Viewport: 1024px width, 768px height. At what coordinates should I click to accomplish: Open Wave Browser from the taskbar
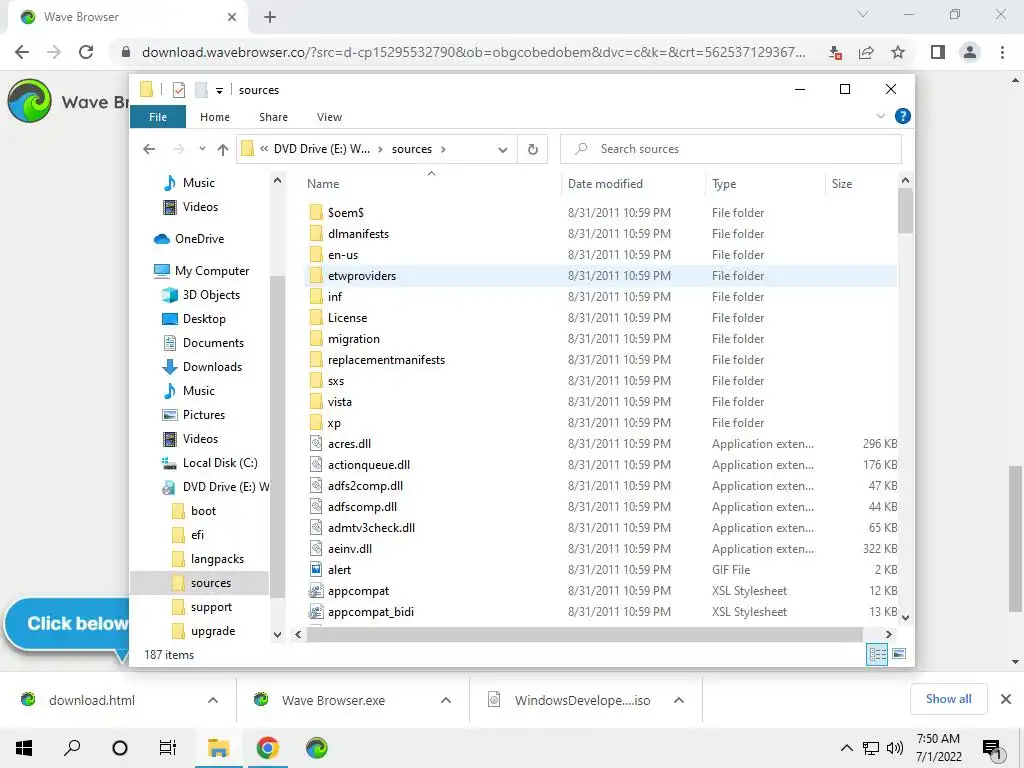317,748
